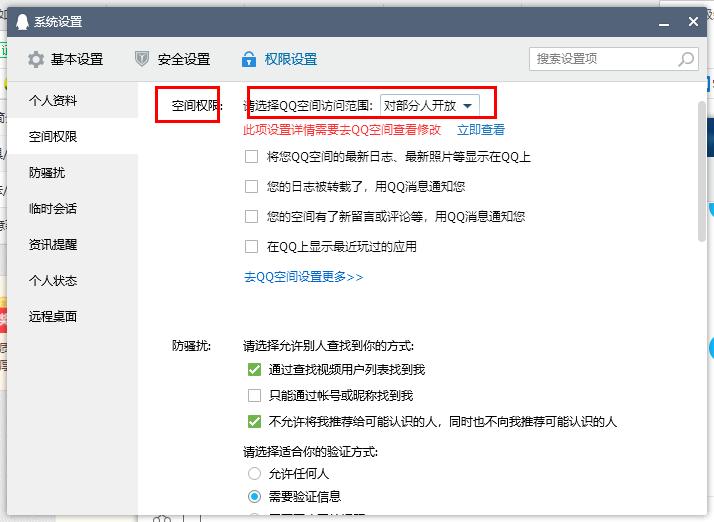Click the settings panel vertical scrollbar
This screenshot has width=714, height=522.
tap(702, 171)
